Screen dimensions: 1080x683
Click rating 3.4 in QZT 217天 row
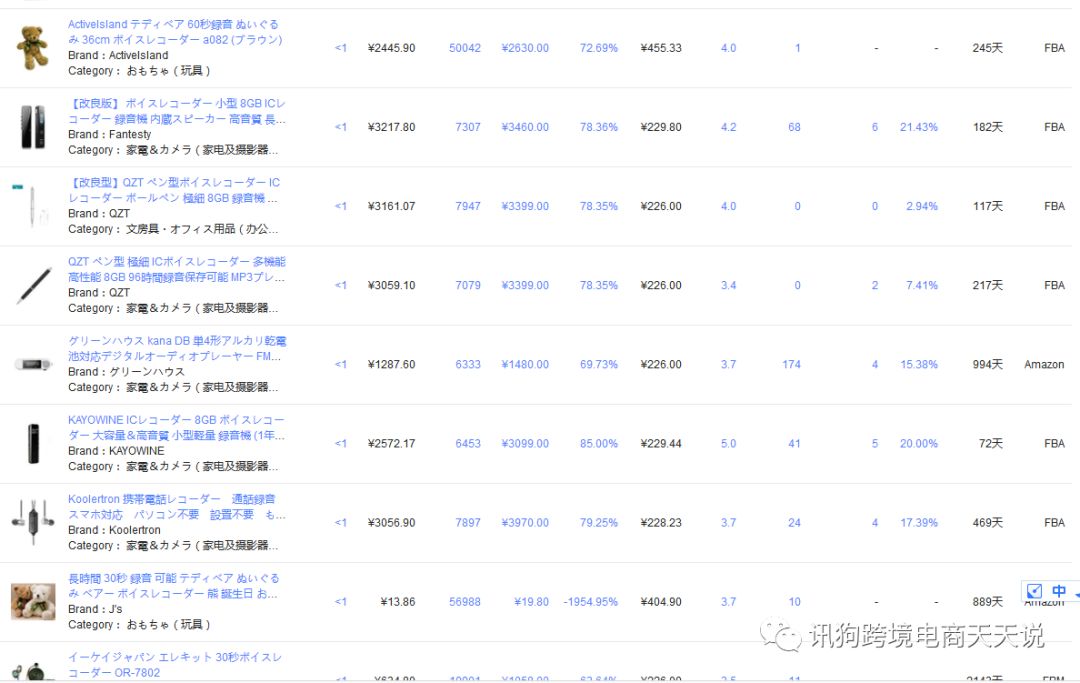pos(728,286)
